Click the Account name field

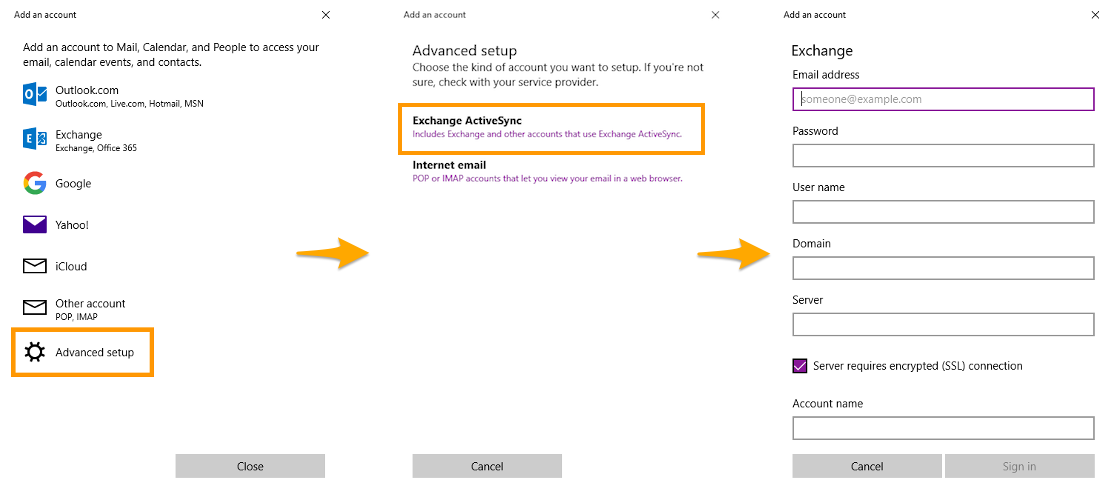[943, 428]
